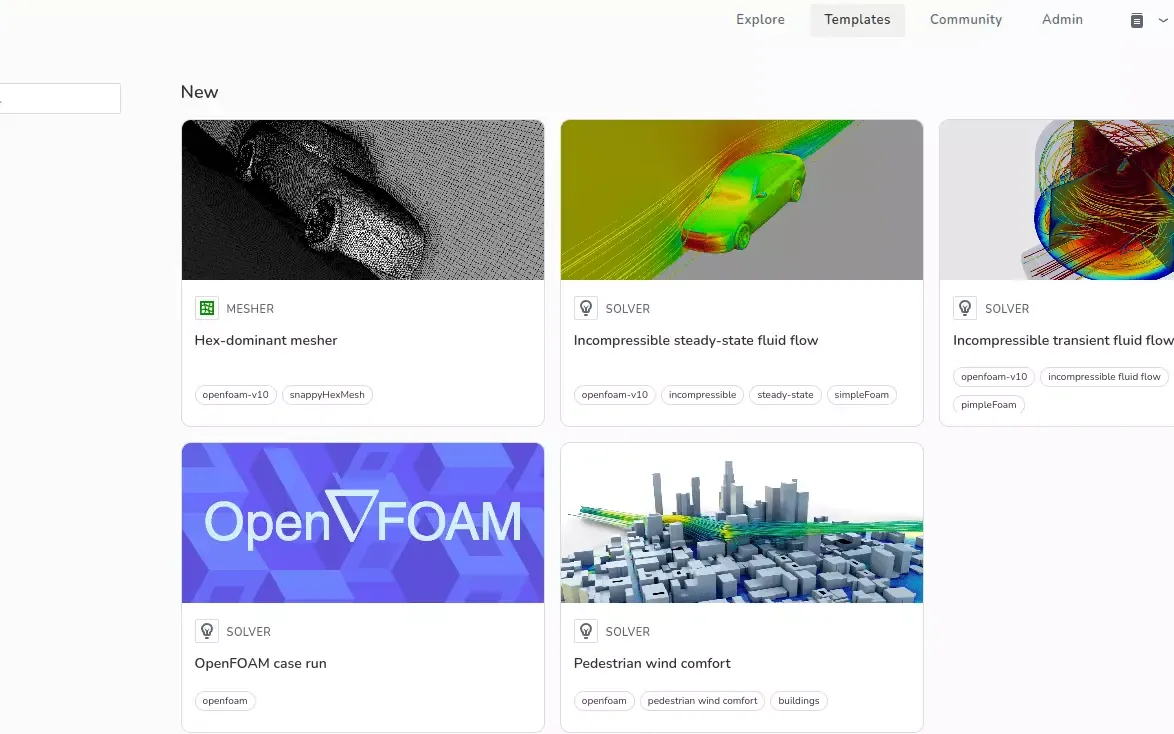Viewport: 1174px width, 734px height.
Task: Click the buildings tag
Action: [798, 701]
